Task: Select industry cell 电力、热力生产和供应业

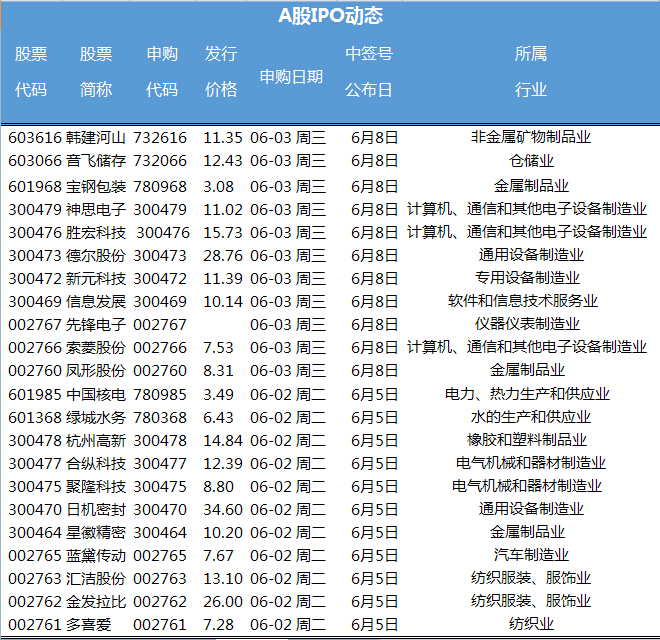Action: coord(527,394)
